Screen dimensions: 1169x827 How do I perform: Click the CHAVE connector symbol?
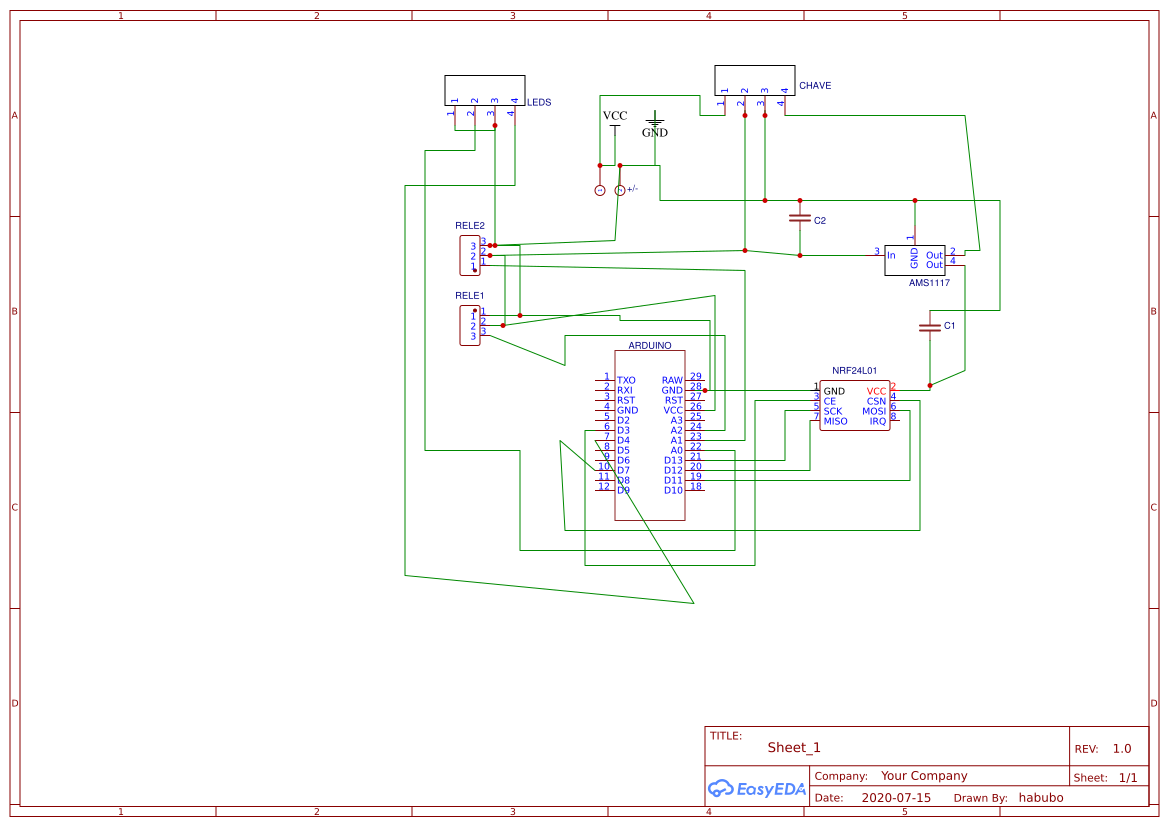(x=755, y=80)
